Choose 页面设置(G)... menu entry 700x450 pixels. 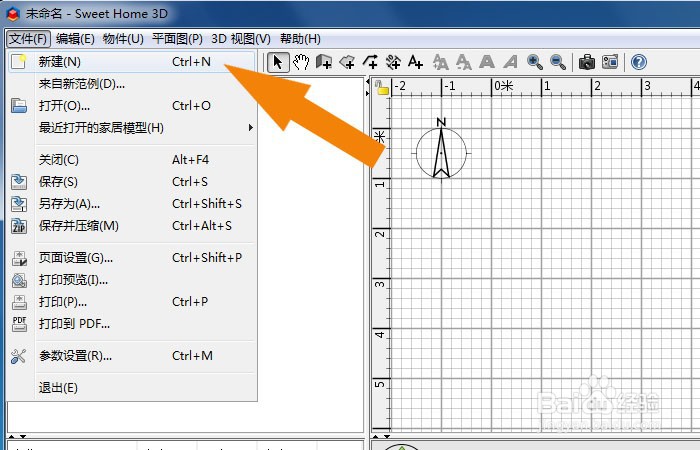tap(132, 258)
